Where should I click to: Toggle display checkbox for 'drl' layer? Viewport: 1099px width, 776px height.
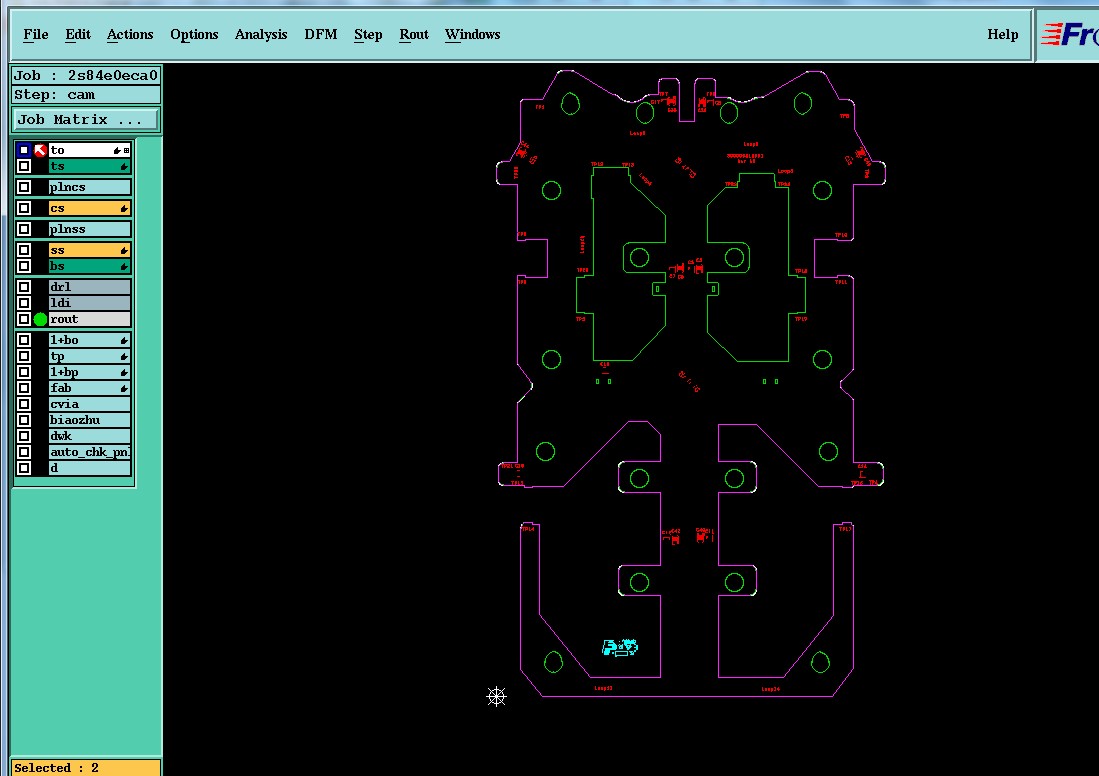tap(24, 287)
